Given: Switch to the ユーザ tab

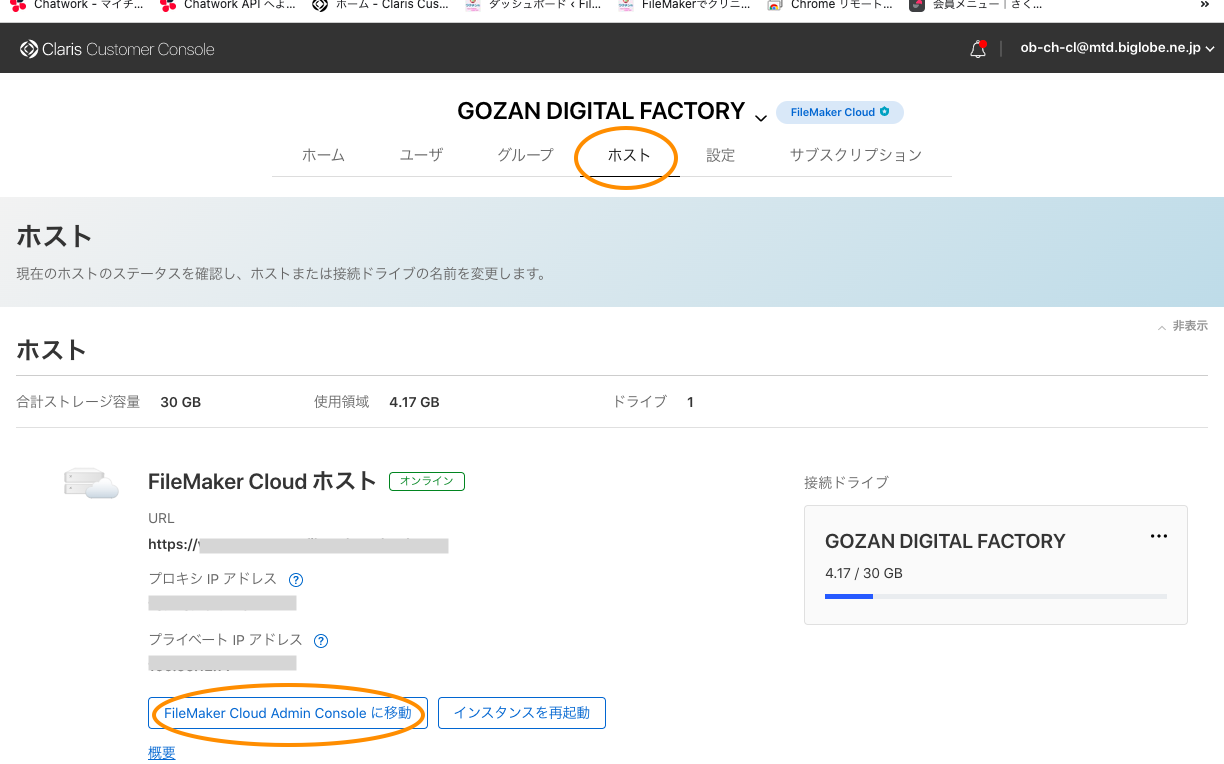Looking at the screenshot, I should [421, 155].
